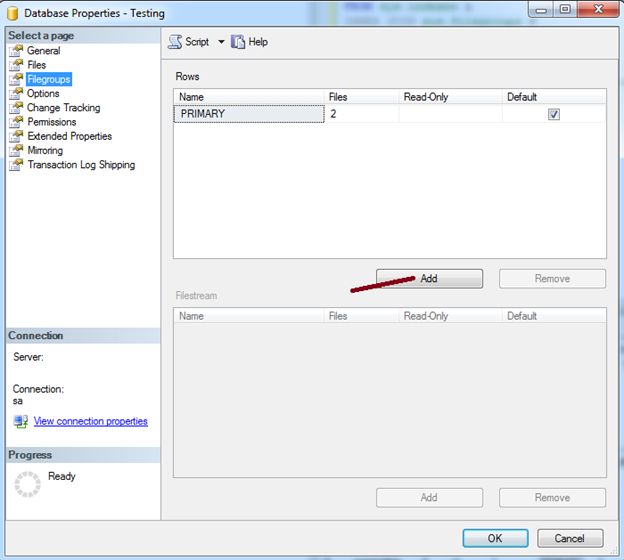Open the Extended Properties page

(x=70, y=136)
